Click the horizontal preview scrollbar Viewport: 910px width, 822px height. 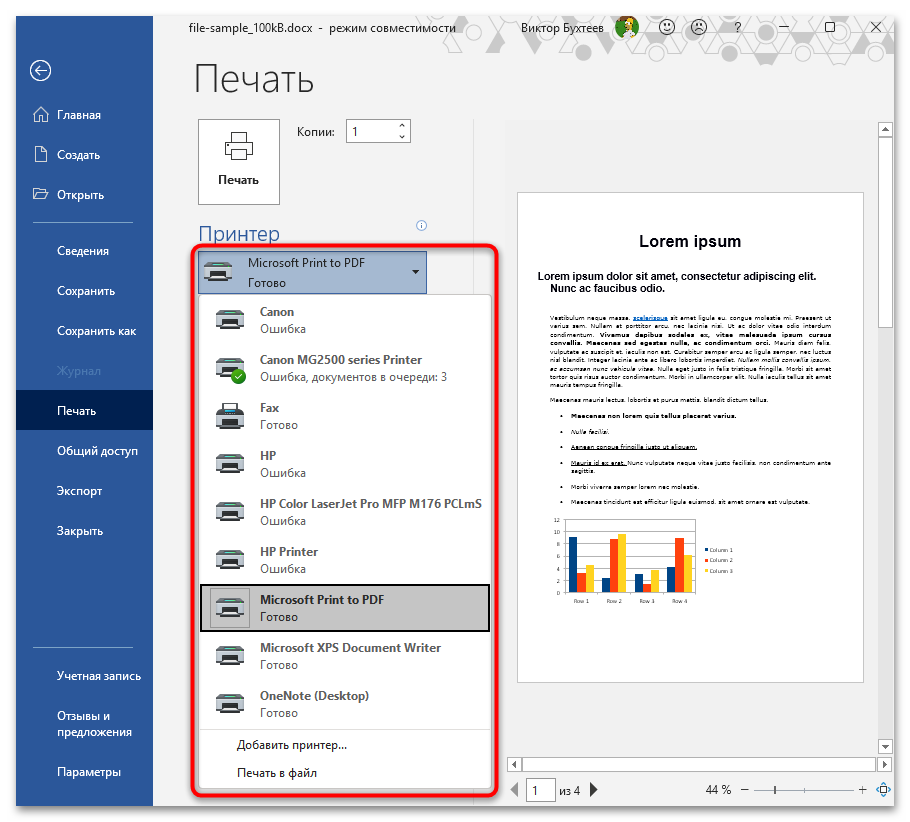(x=699, y=764)
